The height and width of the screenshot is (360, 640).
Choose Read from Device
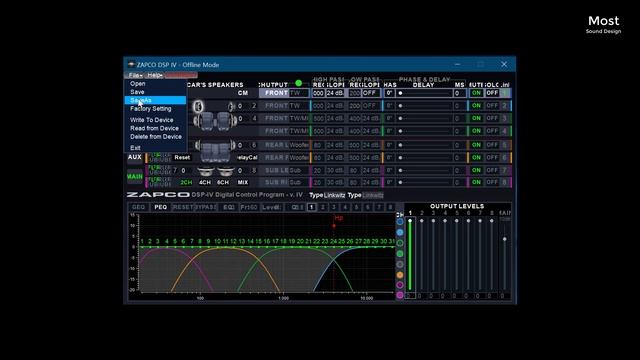[x=154, y=128]
